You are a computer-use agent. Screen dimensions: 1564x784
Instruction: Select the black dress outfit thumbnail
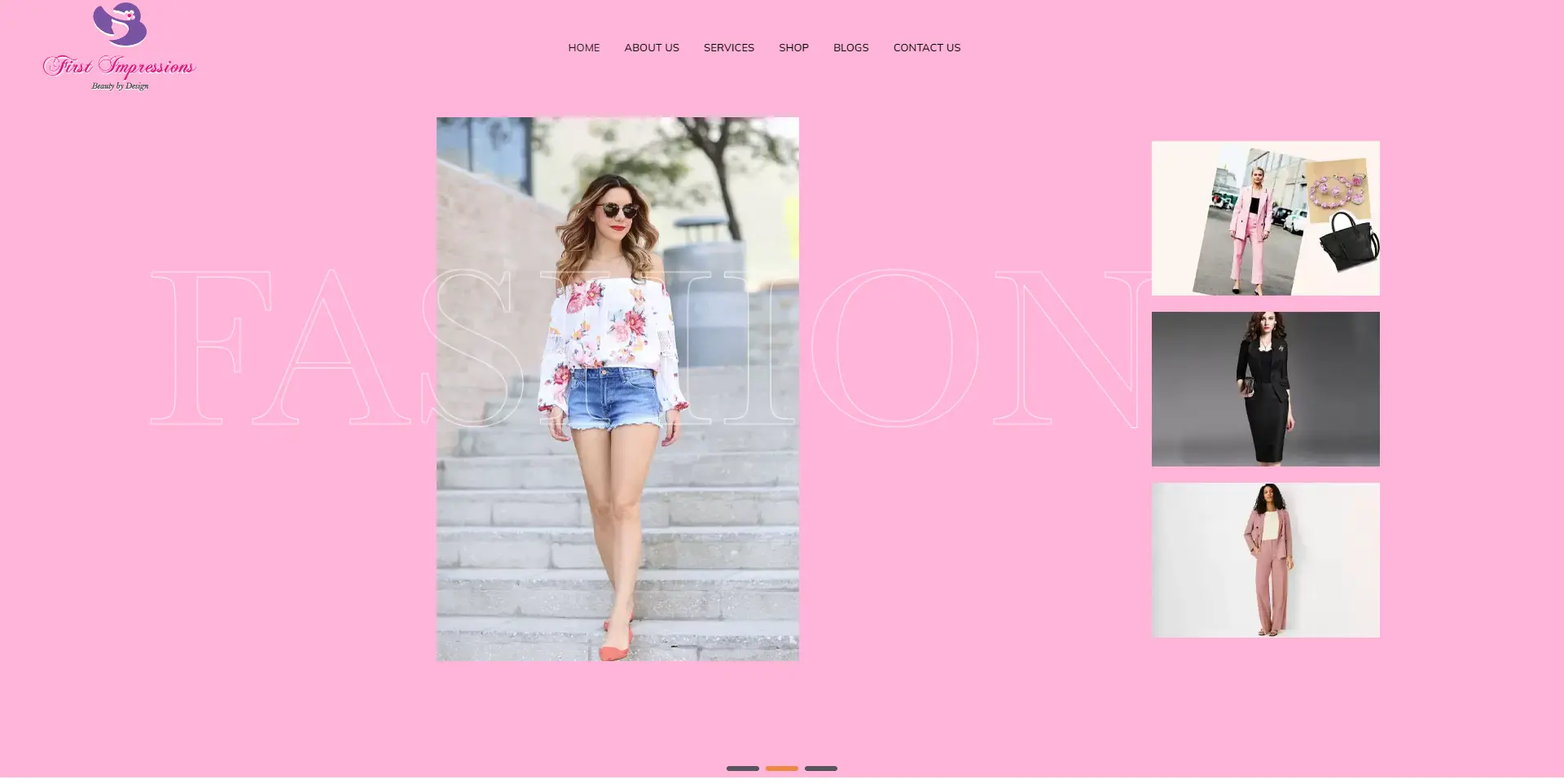click(x=1265, y=388)
